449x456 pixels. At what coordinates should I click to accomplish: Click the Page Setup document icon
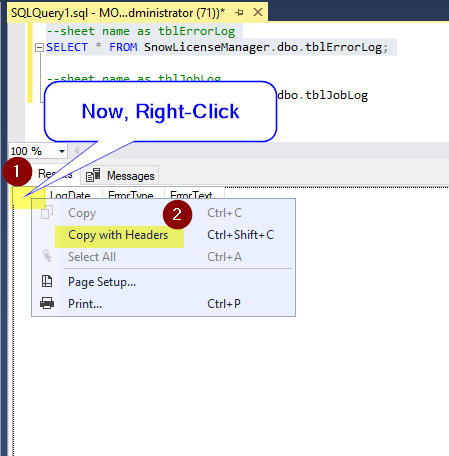coord(47,281)
